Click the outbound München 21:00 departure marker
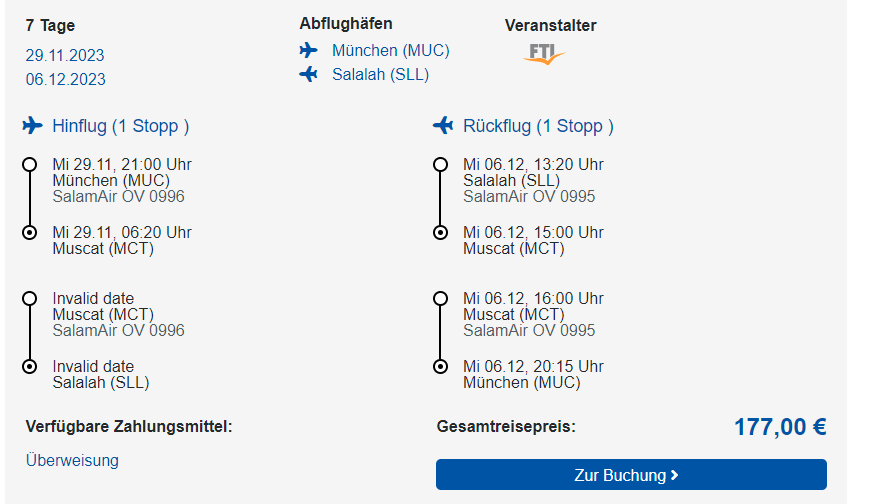Screen dimensions: 872x504 [30, 164]
